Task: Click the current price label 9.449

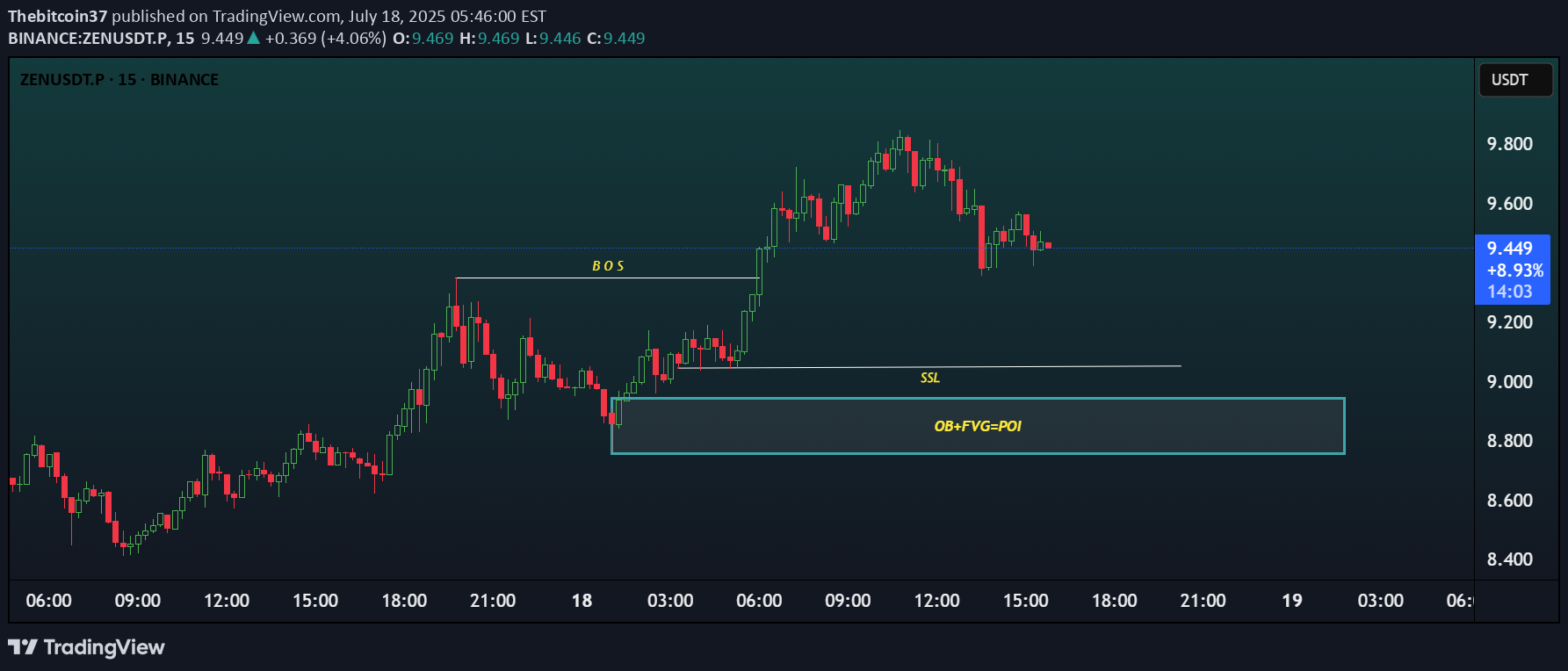Action: pos(1509,249)
